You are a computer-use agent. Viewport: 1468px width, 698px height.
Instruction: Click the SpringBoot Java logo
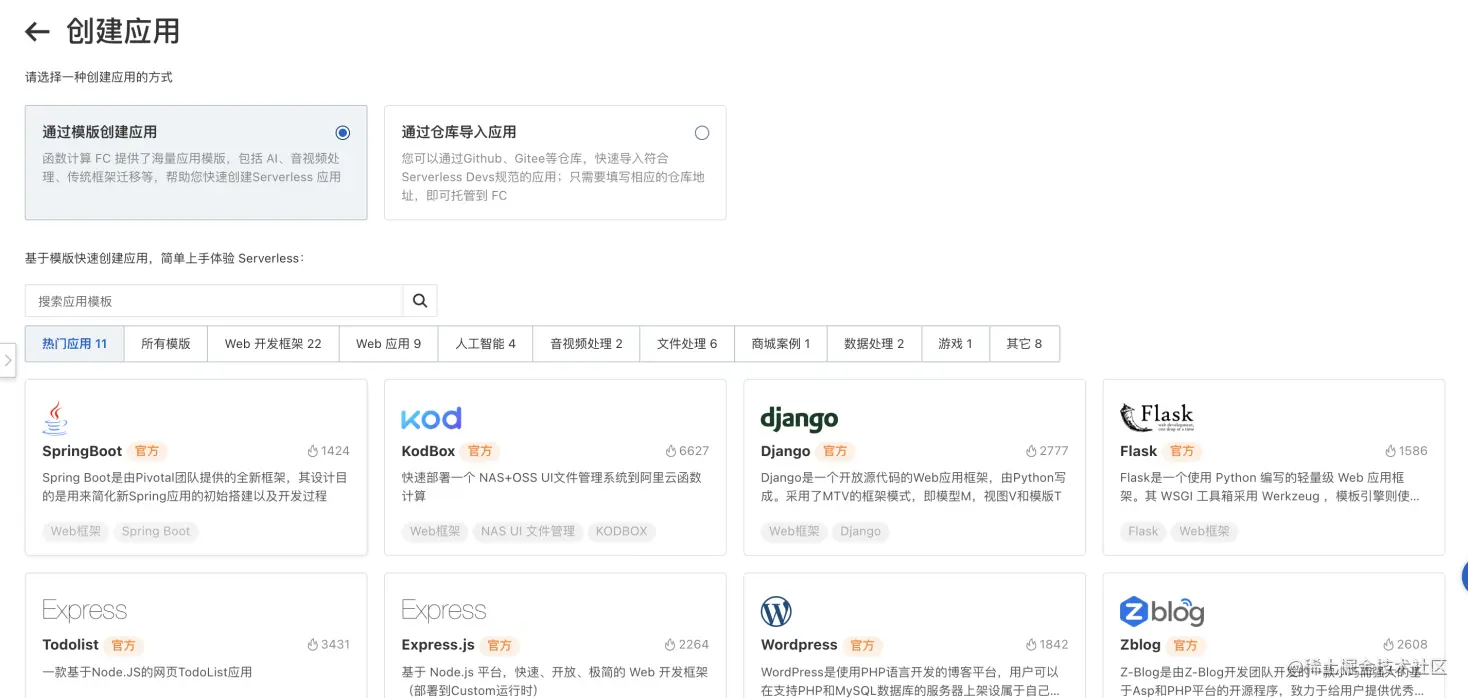click(x=55, y=418)
